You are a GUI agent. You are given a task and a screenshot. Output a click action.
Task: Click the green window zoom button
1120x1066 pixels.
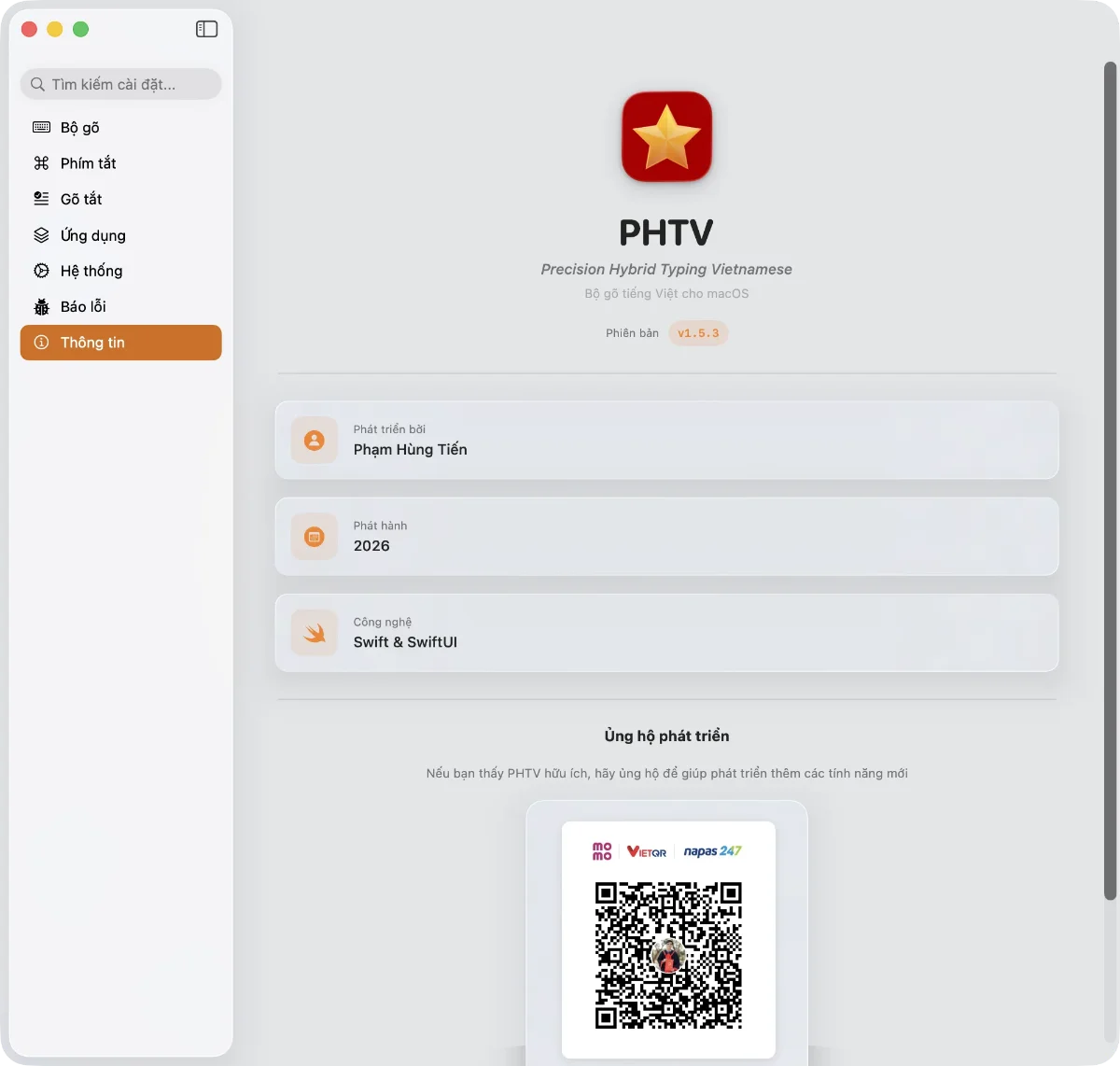(x=81, y=29)
